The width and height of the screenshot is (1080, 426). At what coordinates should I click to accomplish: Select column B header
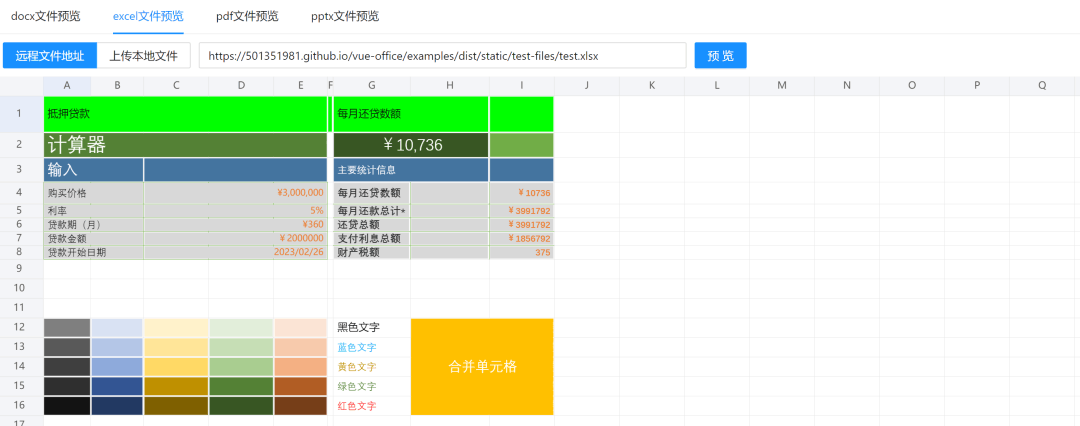coord(117,85)
